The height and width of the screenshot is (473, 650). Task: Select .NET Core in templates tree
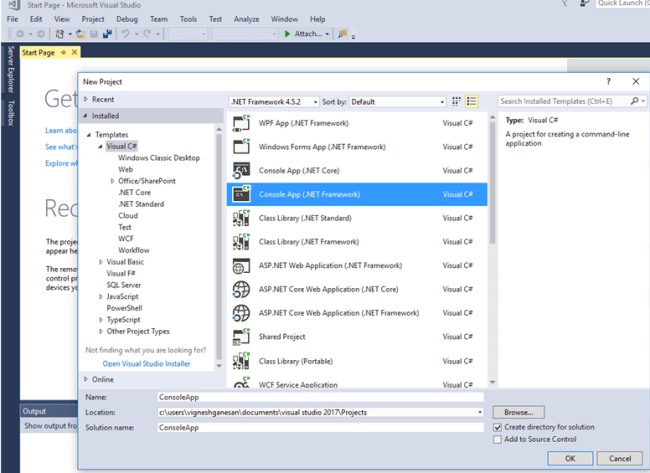click(x=134, y=193)
